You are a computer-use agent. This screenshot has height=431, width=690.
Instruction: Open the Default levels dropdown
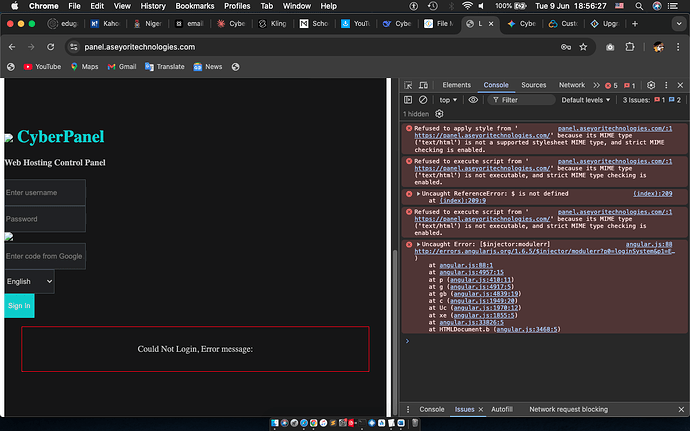586,100
